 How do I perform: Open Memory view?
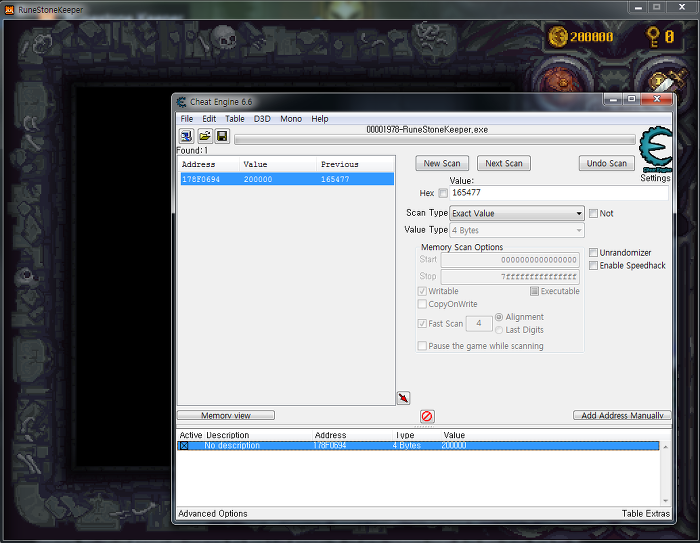[226, 416]
